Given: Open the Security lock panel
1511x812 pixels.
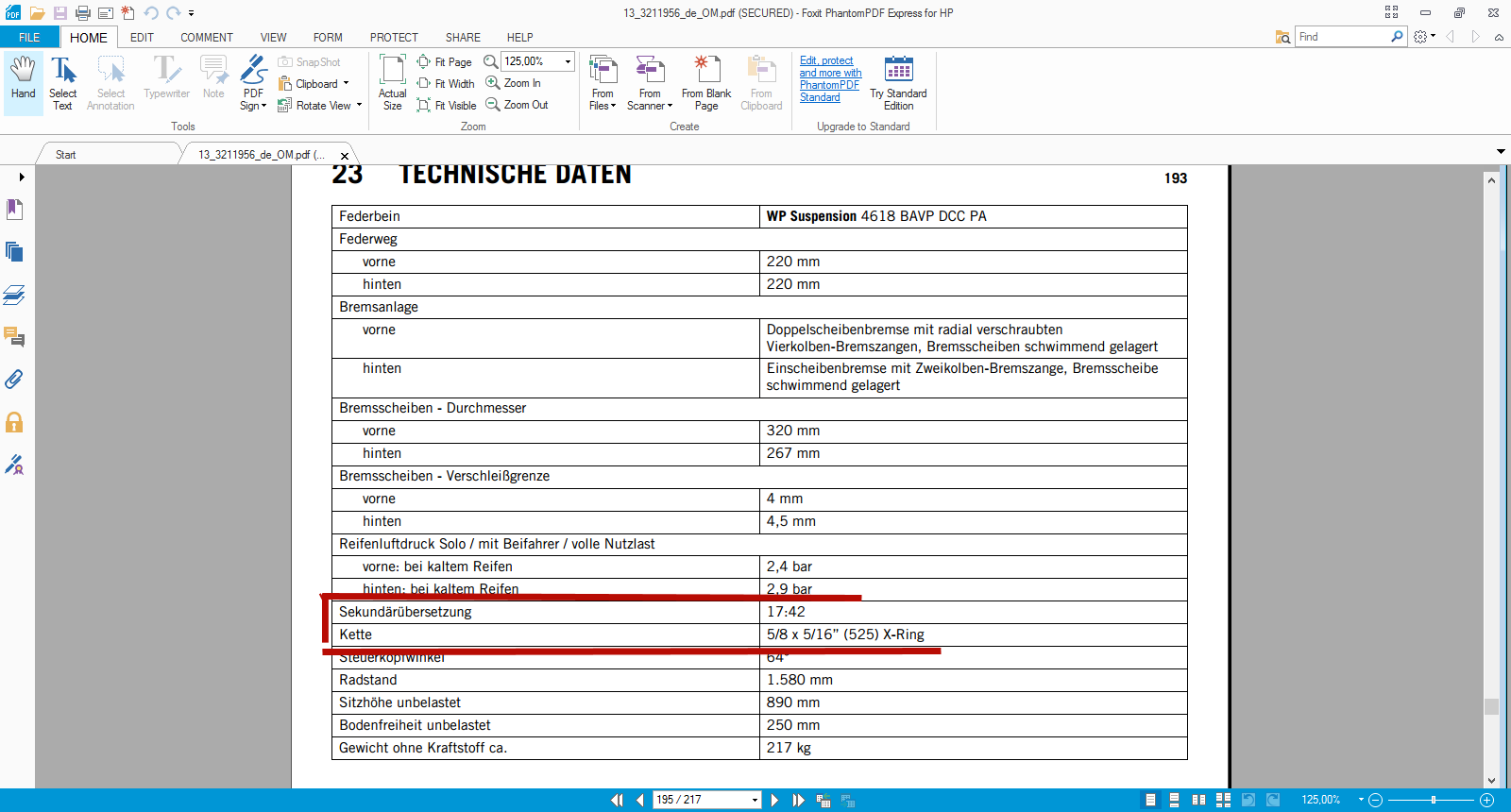Looking at the screenshot, I should (14, 422).
